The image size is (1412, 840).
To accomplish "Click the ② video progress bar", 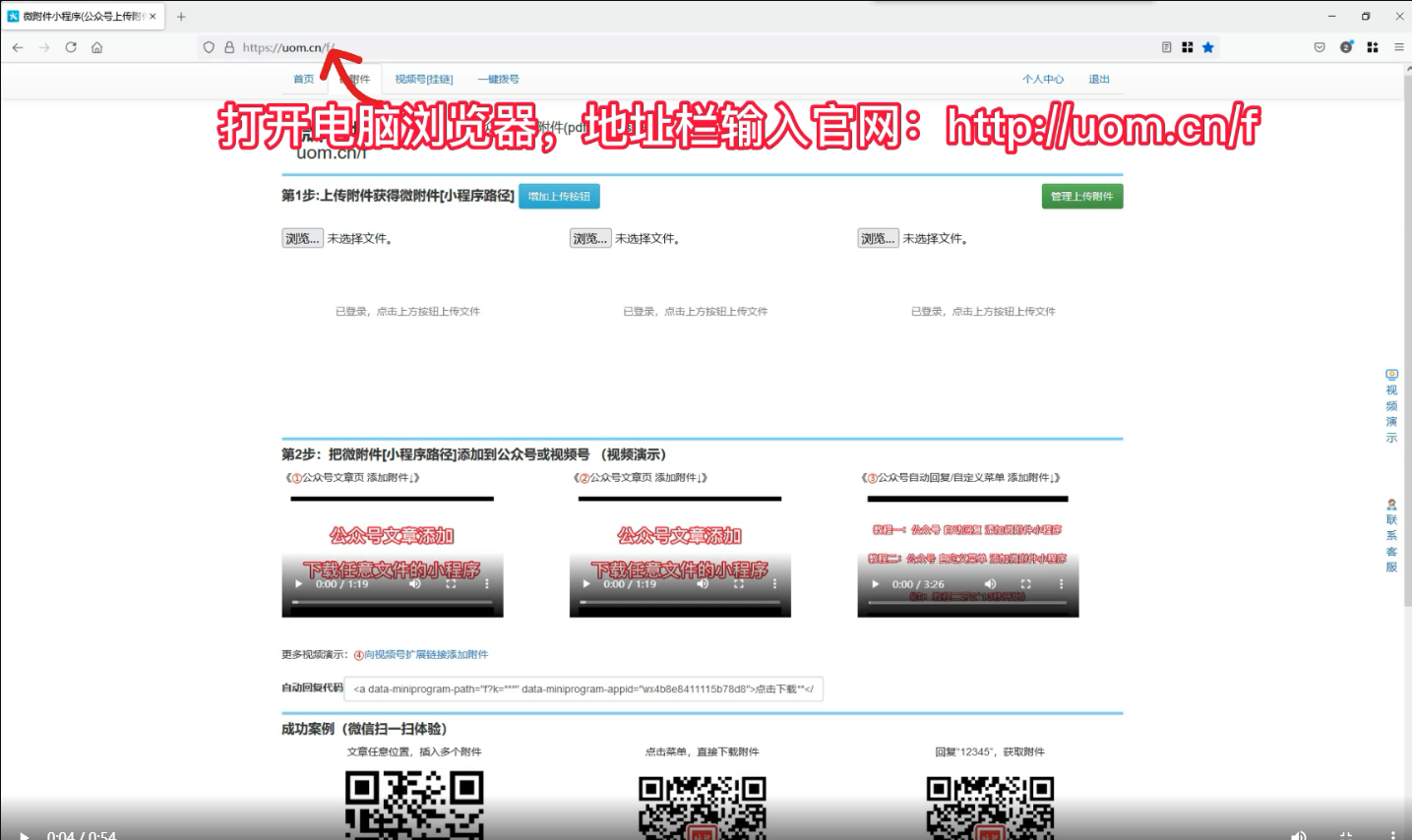I will click(680, 602).
